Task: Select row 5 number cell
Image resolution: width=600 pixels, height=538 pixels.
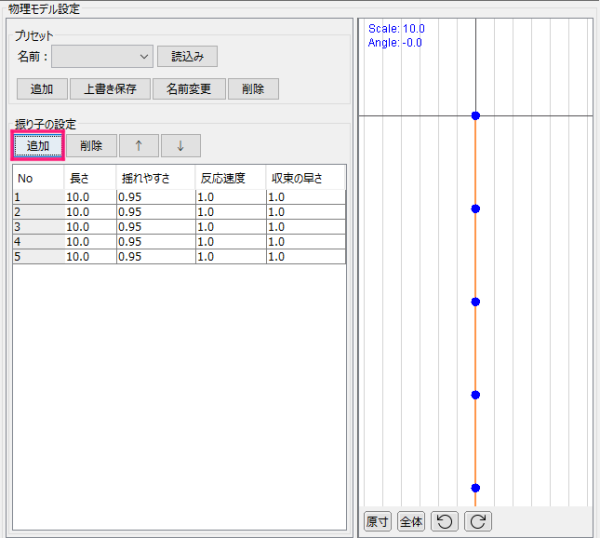Action: 39,257
